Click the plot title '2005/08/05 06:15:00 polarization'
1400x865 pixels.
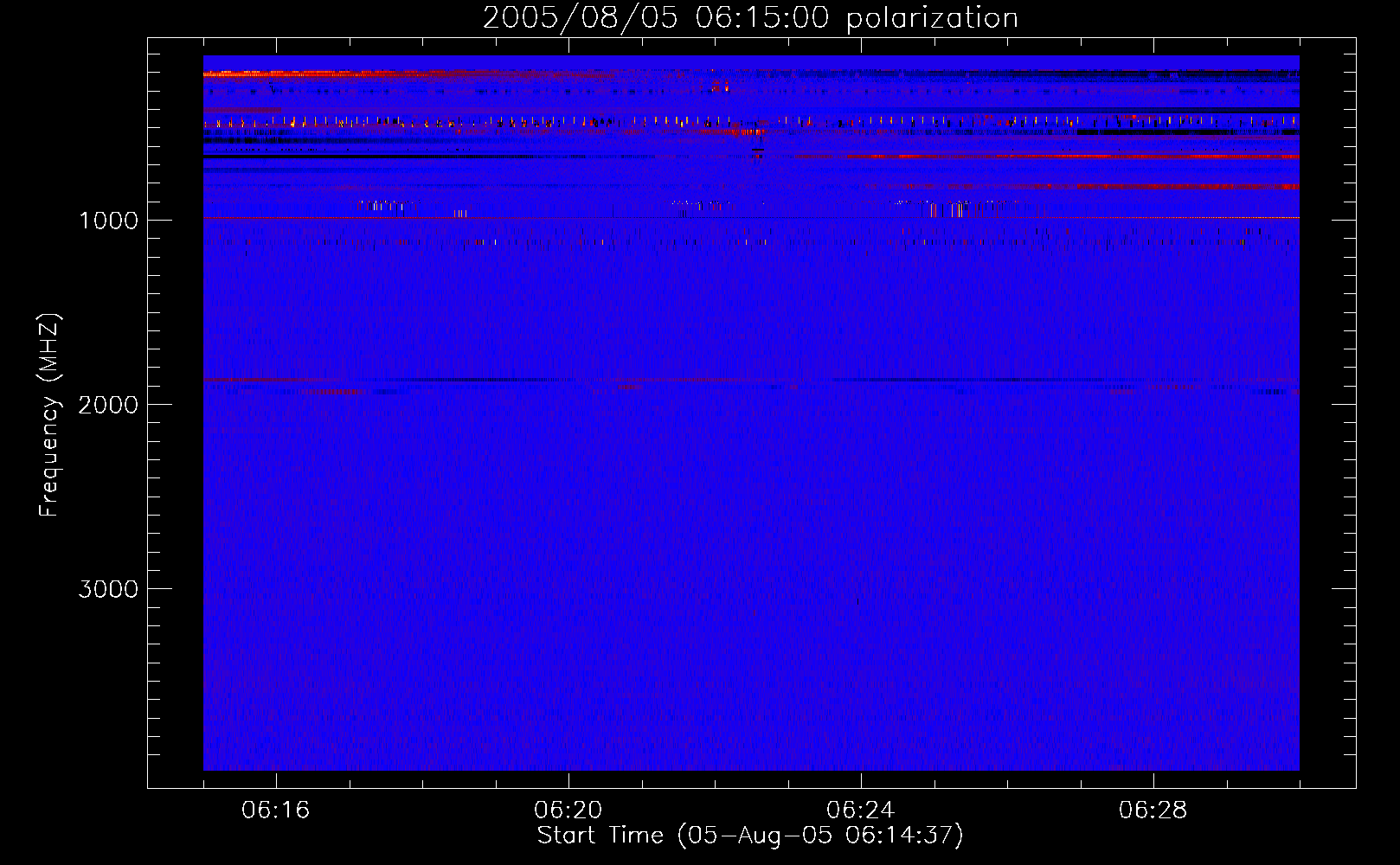(x=750, y=18)
